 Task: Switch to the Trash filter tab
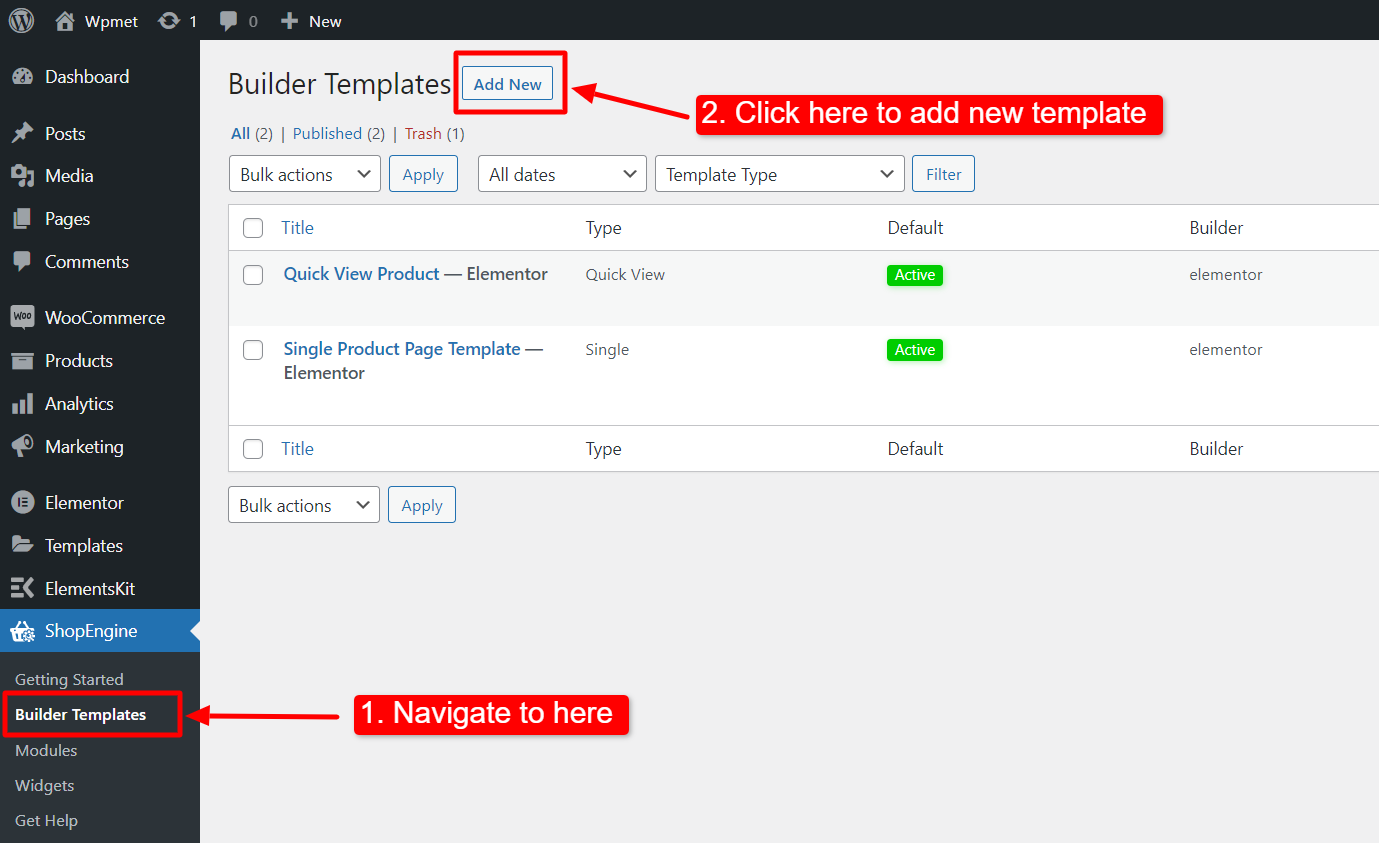[x=422, y=133]
